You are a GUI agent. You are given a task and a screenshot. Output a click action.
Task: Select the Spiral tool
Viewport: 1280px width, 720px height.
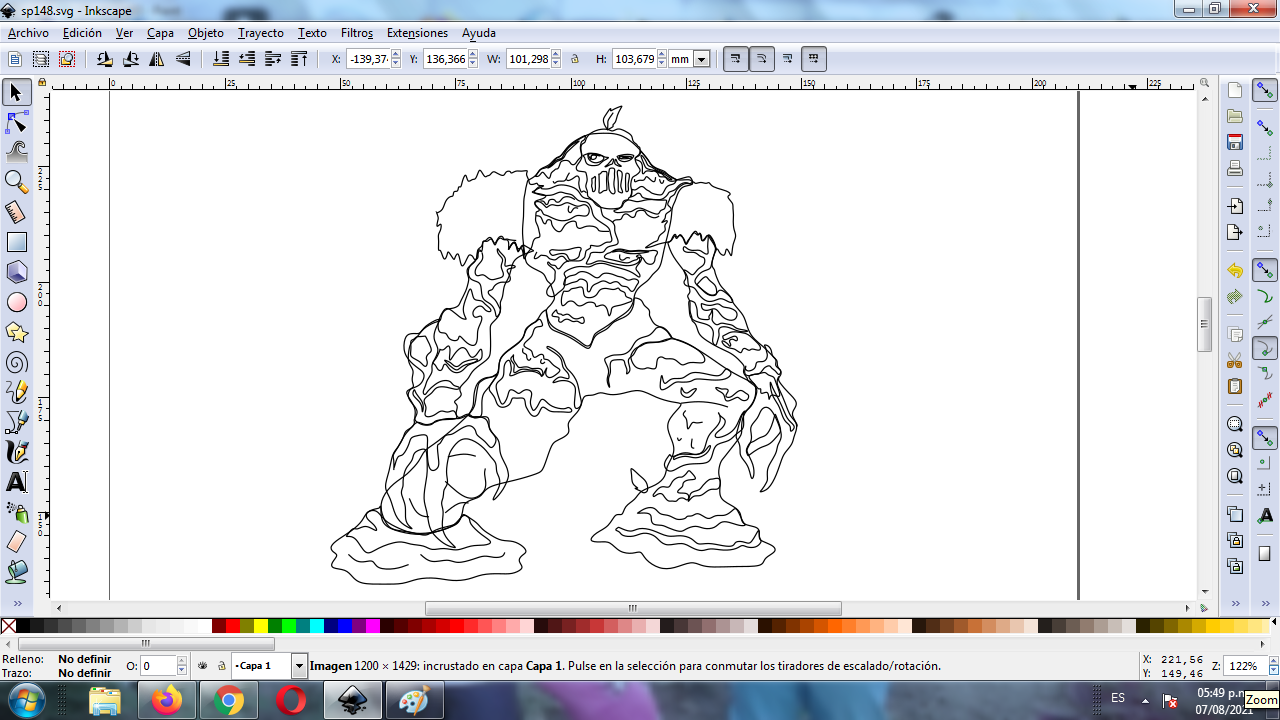tap(16, 362)
